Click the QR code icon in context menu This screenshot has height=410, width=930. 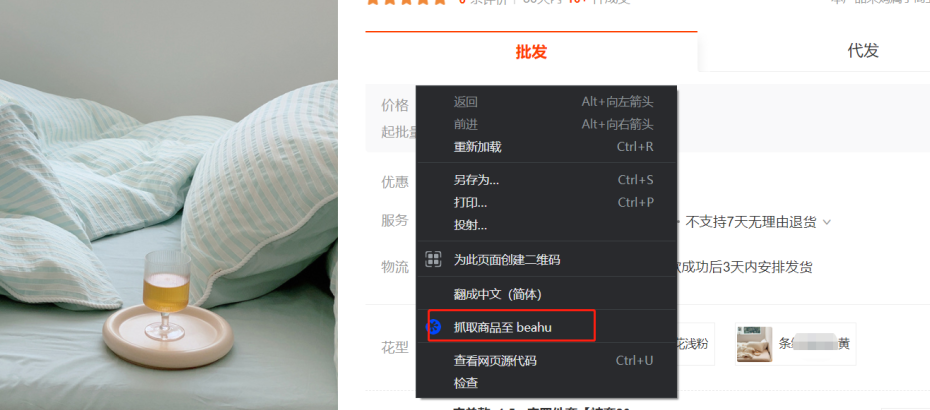click(434, 259)
